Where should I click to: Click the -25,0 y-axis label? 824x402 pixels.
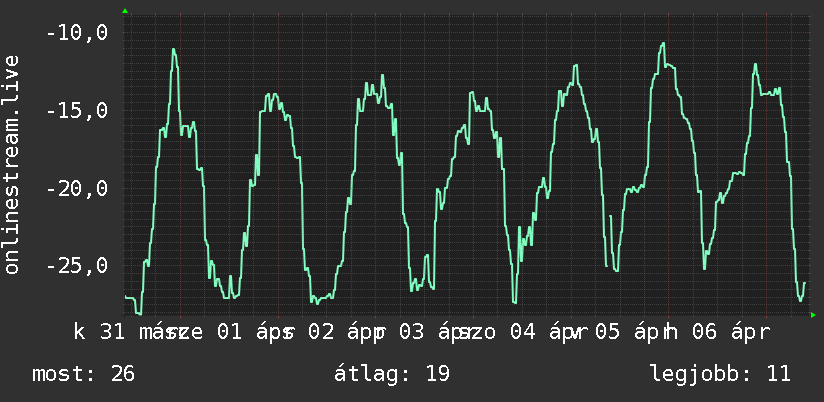coord(77,265)
